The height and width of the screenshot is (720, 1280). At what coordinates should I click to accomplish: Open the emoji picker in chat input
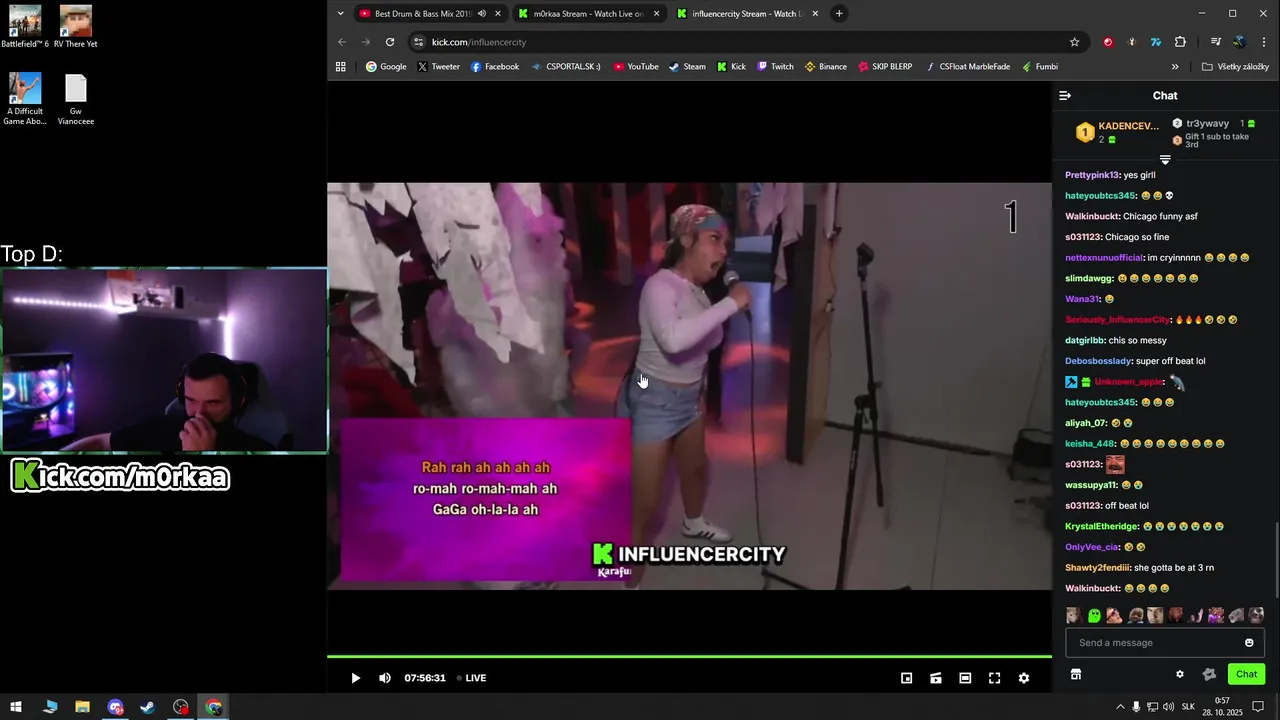1249,643
